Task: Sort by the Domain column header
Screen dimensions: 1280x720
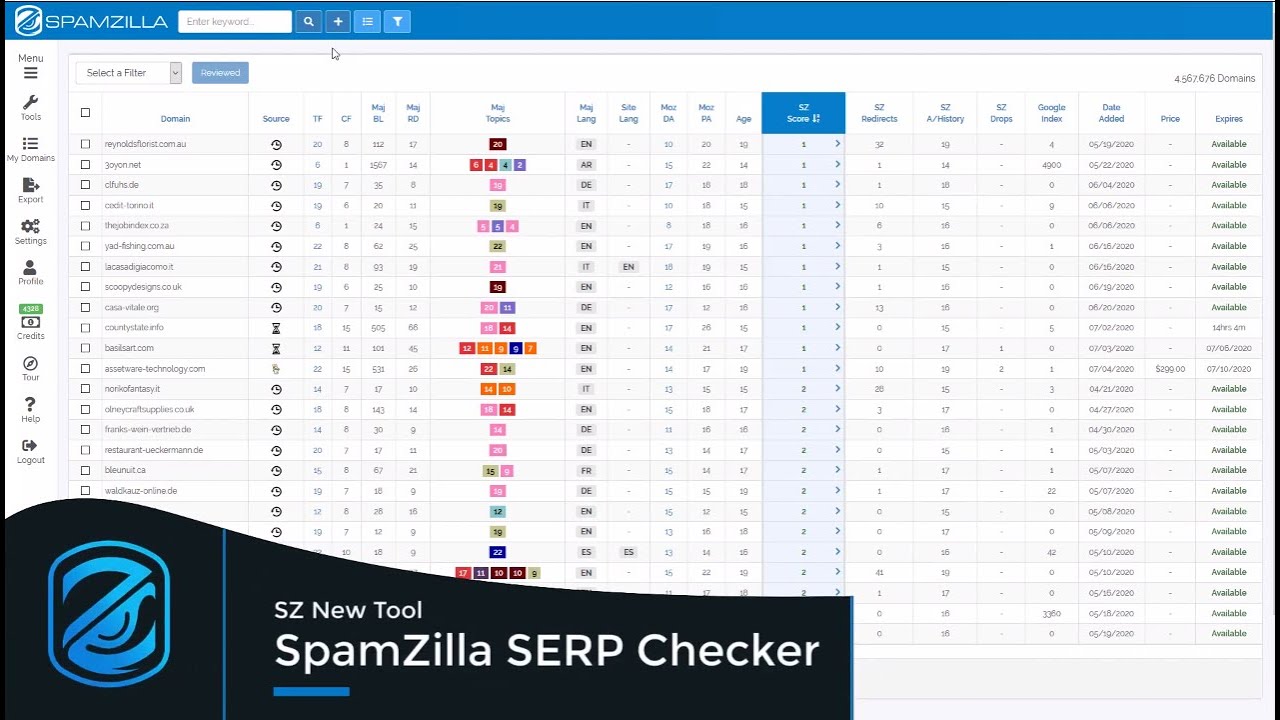Action: 175,119
